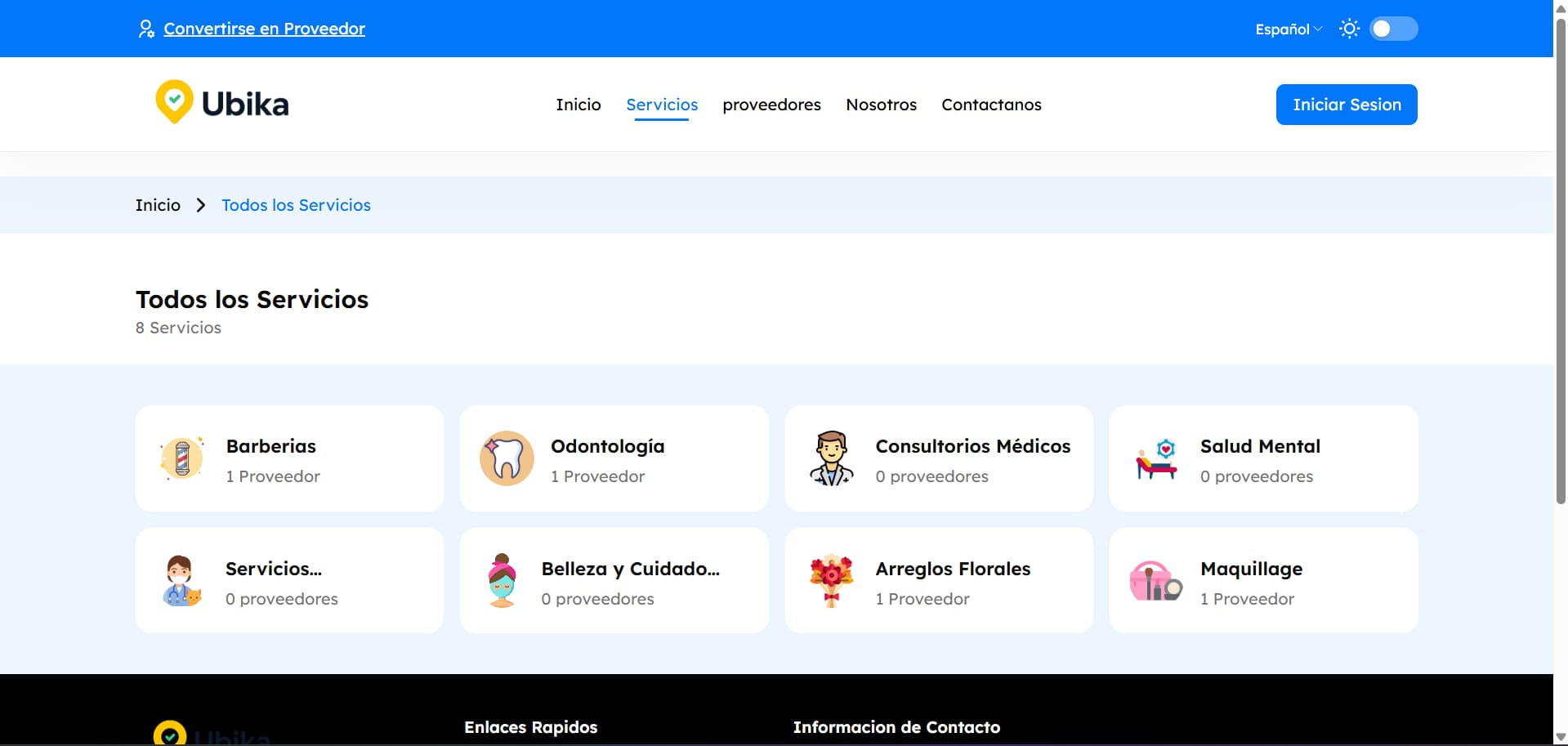Click the face mask icon for Belleza y Cuidado
Image resolution: width=1568 pixels, height=746 pixels.
tap(503, 581)
